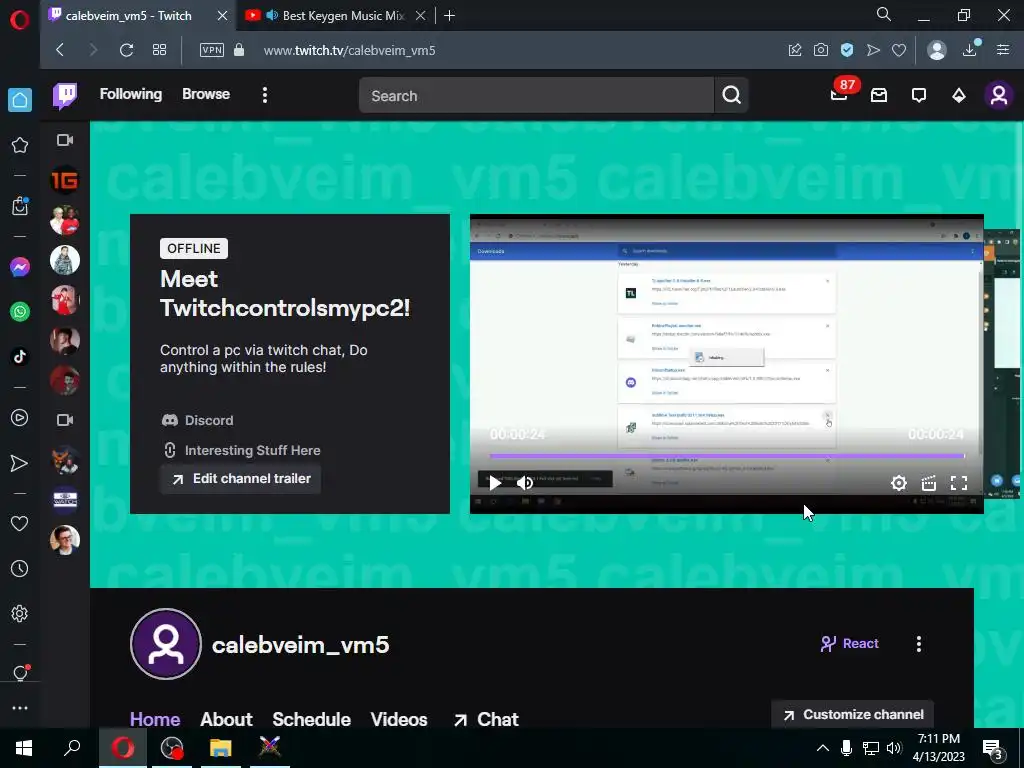Select the Home channel tab
This screenshot has width=1024, height=768.
[x=155, y=719]
